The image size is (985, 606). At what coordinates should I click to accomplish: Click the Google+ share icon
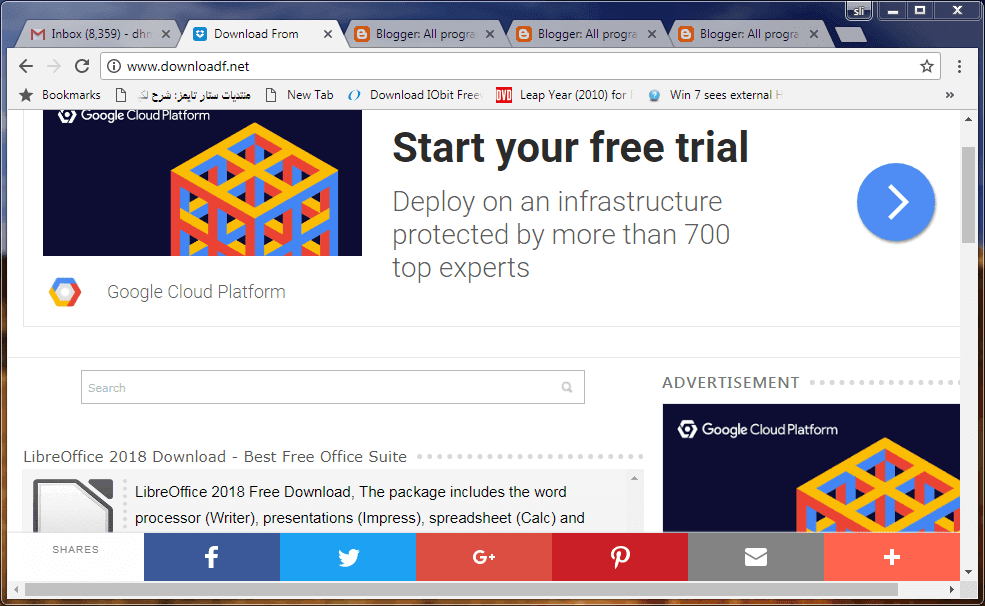483,557
